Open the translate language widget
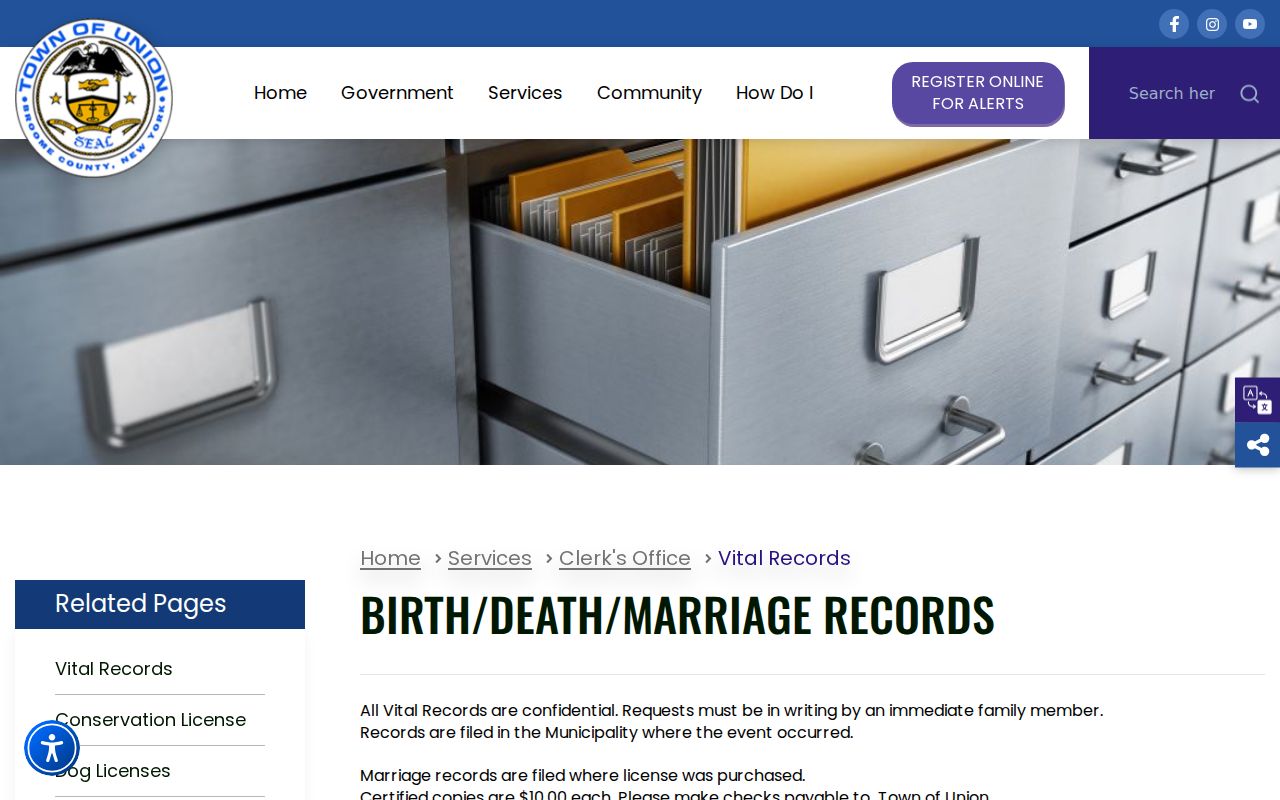1280x800 pixels. pyautogui.click(x=1257, y=399)
